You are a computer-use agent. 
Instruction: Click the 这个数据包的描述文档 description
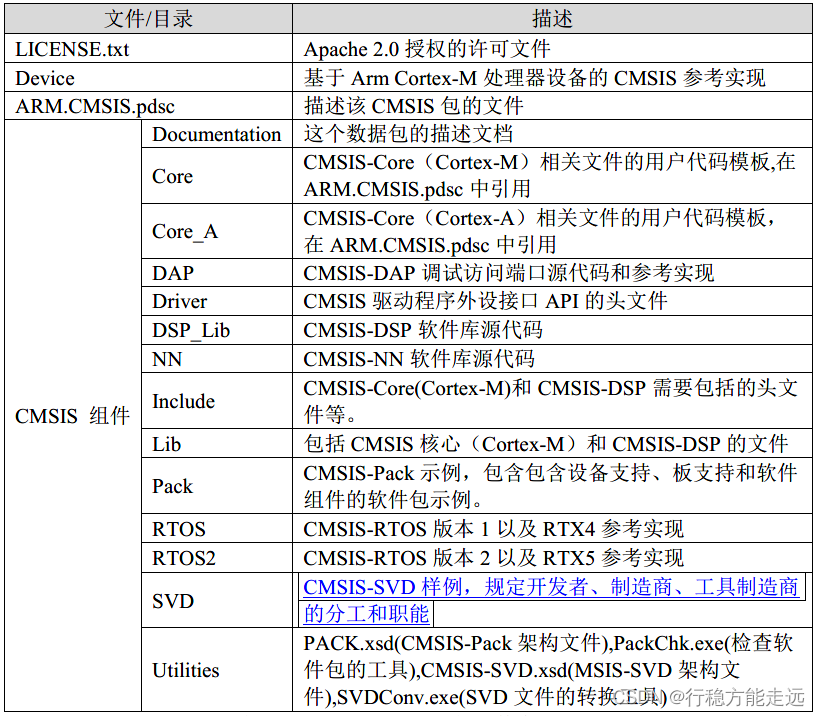point(408,134)
